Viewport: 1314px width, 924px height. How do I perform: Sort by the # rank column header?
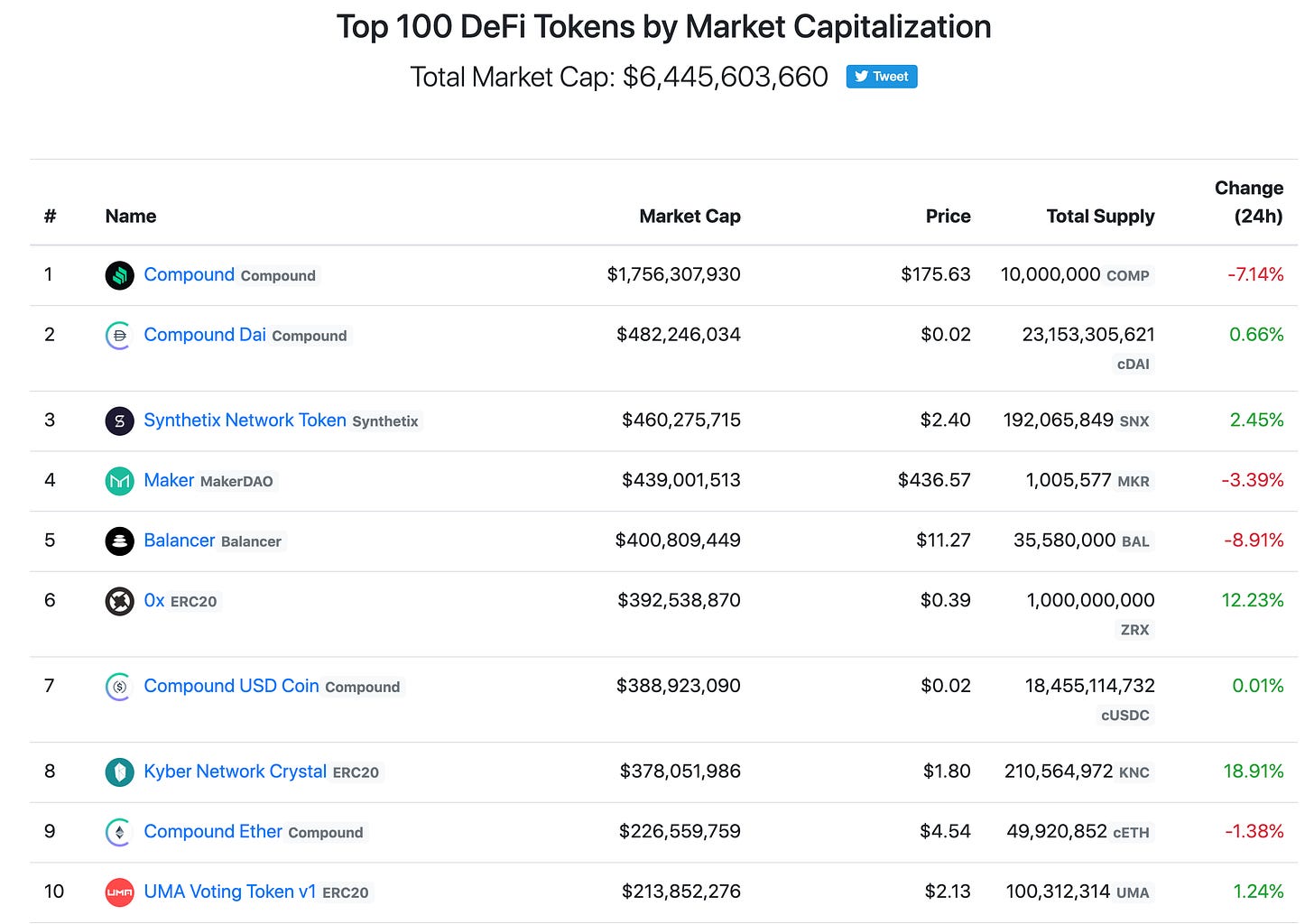[50, 217]
